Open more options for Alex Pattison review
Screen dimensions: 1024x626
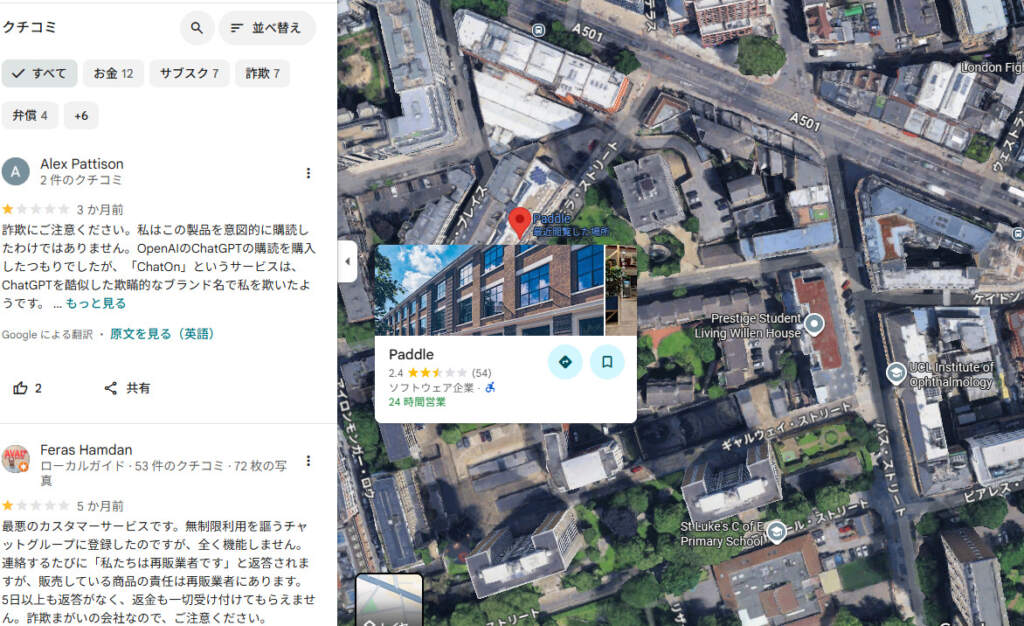click(308, 173)
